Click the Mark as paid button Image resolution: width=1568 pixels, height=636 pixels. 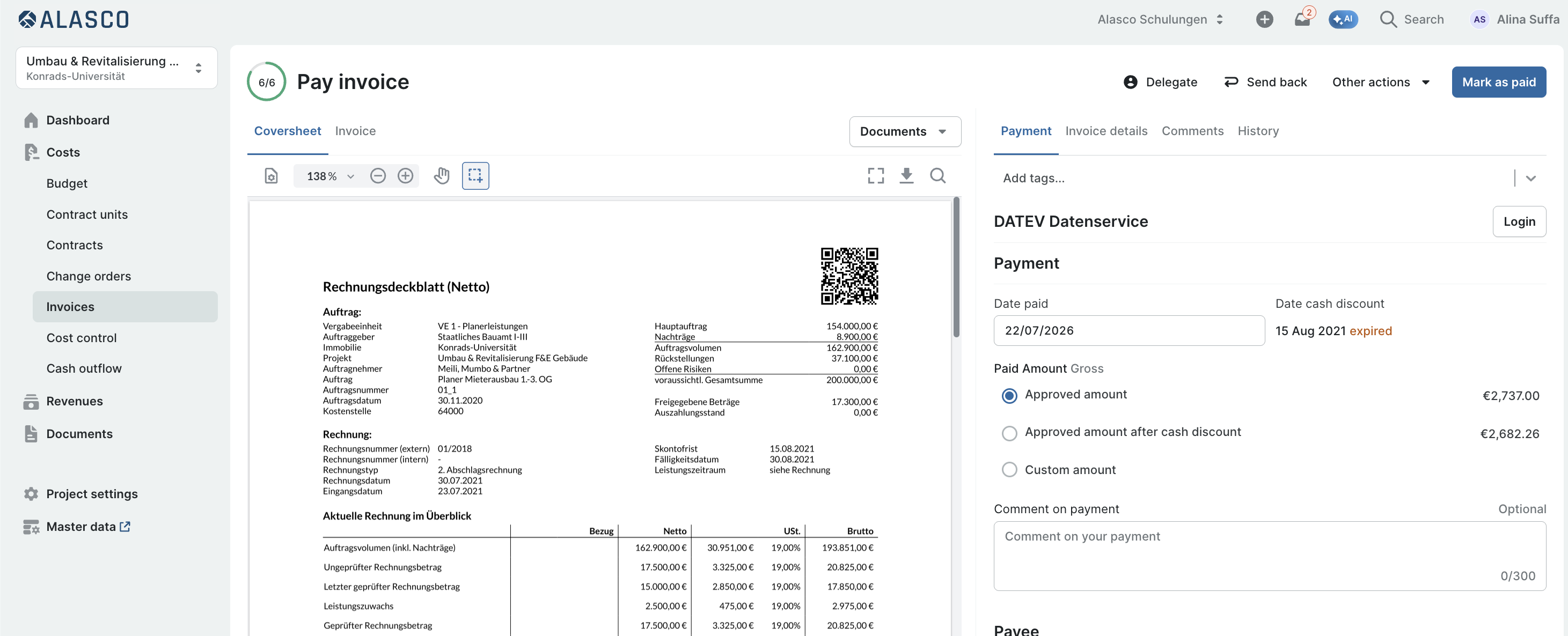(x=1499, y=82)
